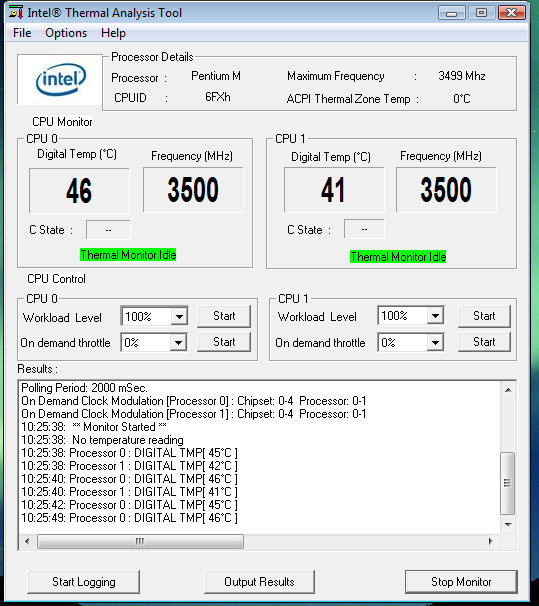Open the File menu

[22, 33]
